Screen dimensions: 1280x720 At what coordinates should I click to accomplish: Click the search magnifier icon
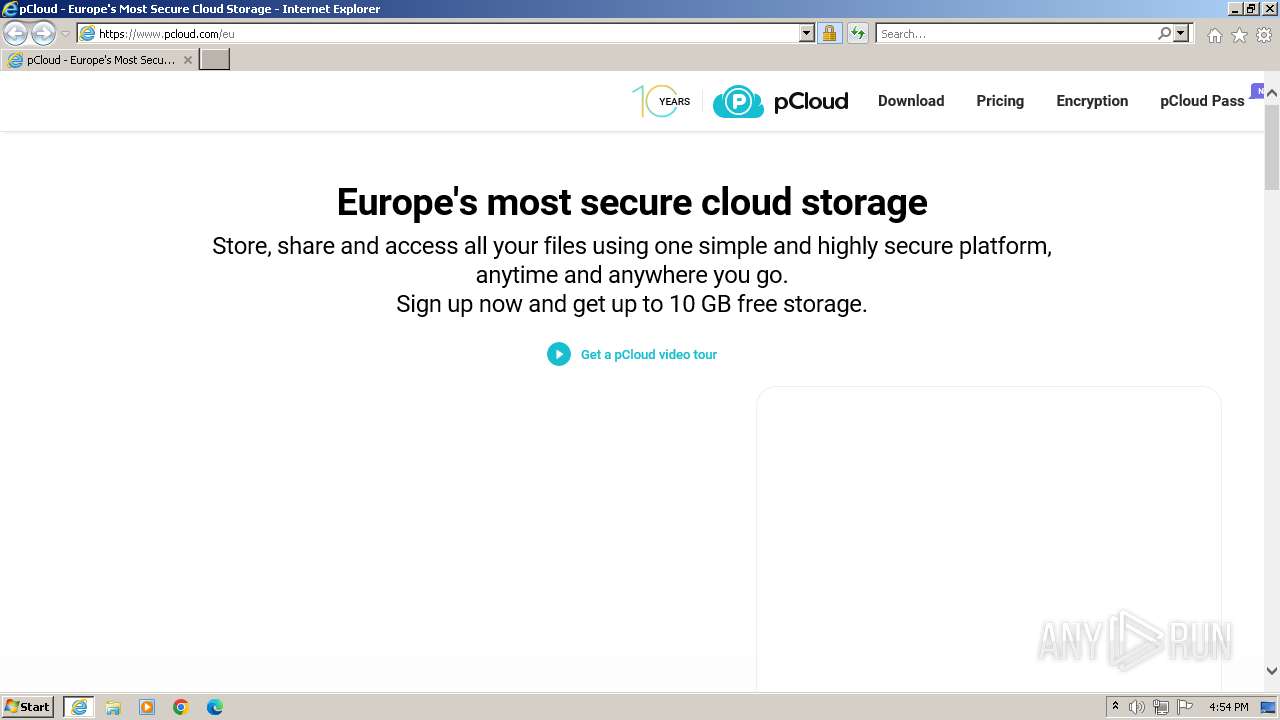point(1164,33)
